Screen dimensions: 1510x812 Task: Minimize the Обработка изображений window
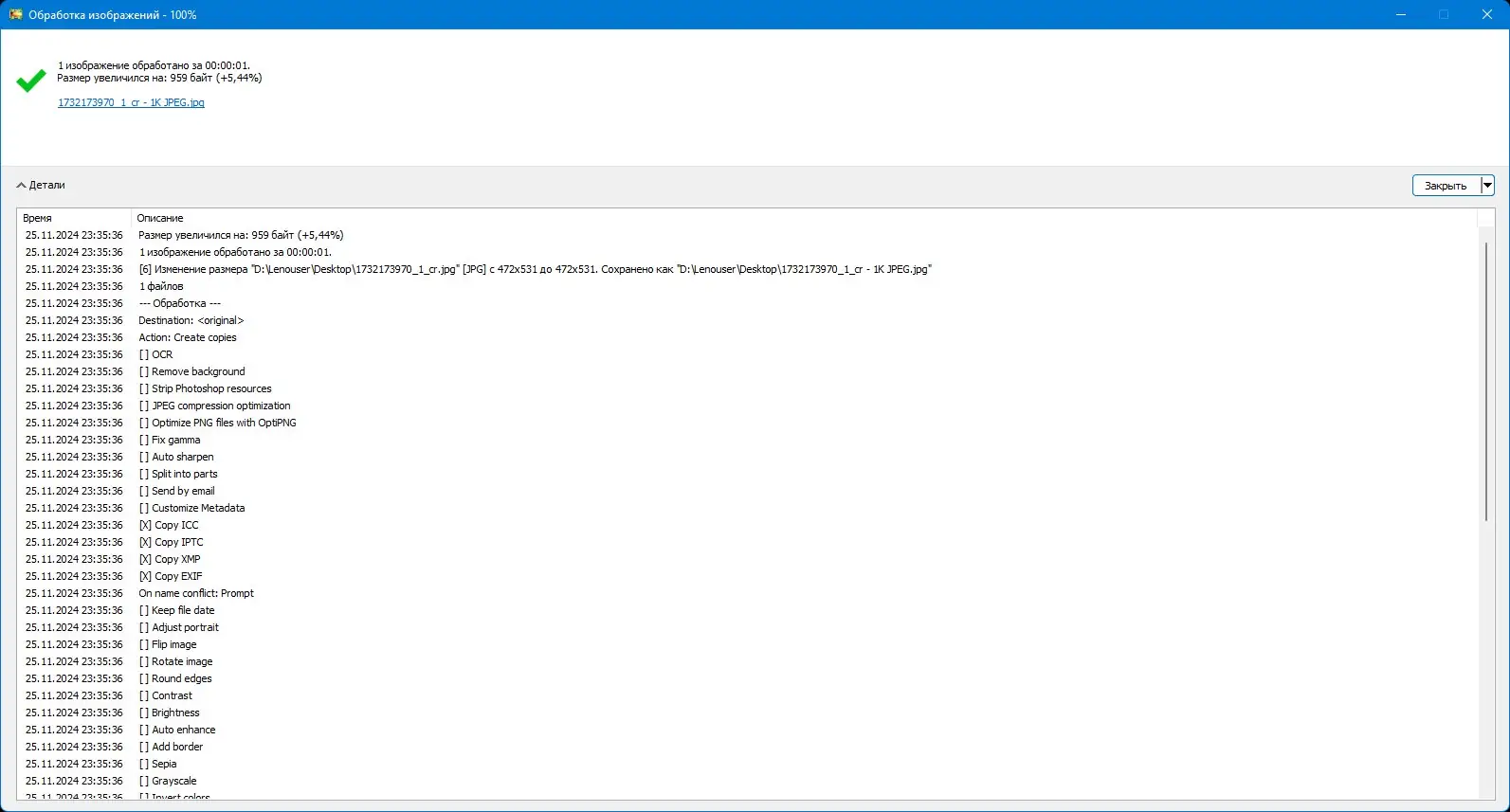(x=1401, y=14)
